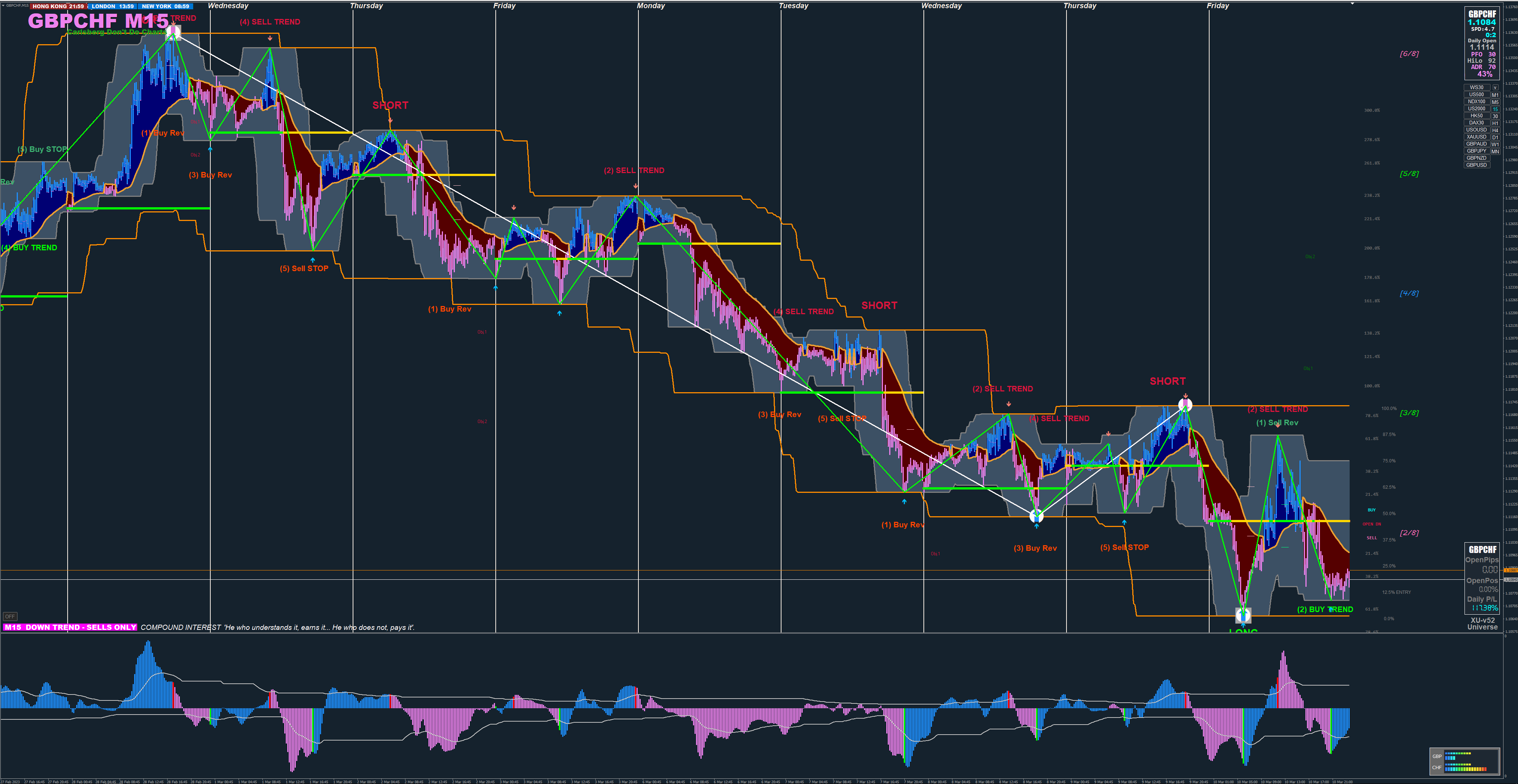Toggle the OFF button at chart bottom-left
This screenshot has height=784, width=1518.
(10, 616)
